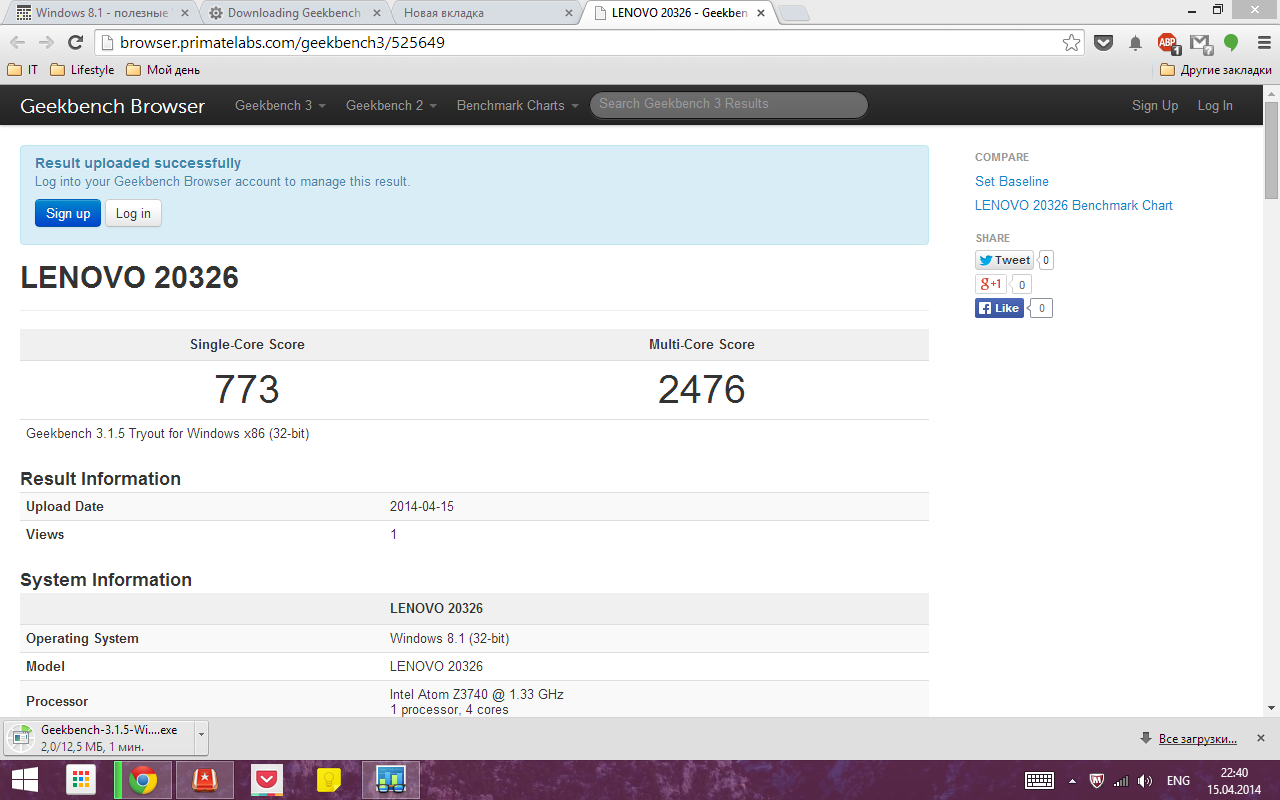Viewport: 1280px width, 800px height.
Task: Open the volume control in the tray
Action: point(1144,780)
